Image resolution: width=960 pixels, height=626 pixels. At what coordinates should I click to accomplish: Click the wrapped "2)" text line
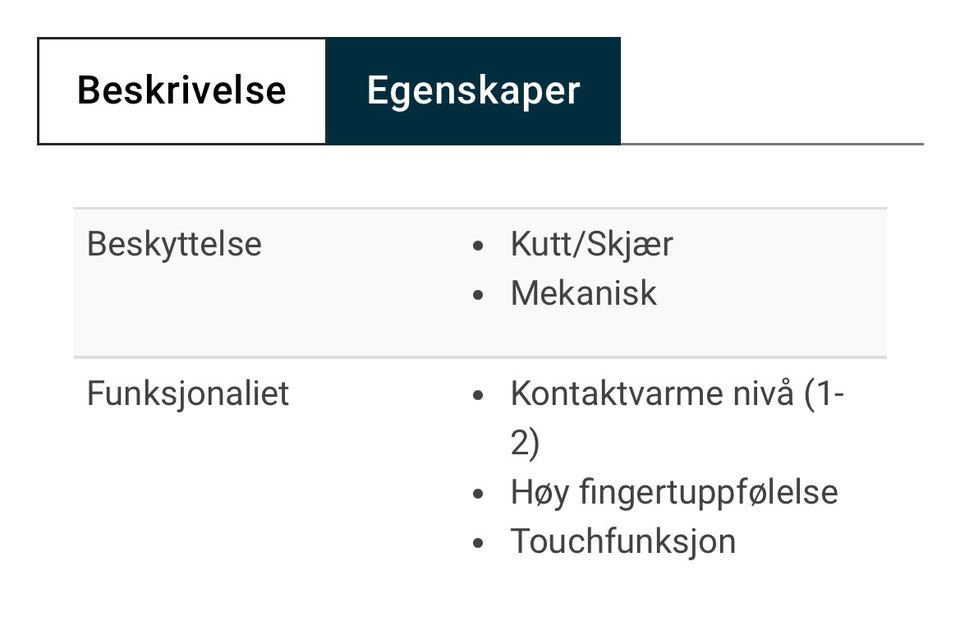[525, 442]
